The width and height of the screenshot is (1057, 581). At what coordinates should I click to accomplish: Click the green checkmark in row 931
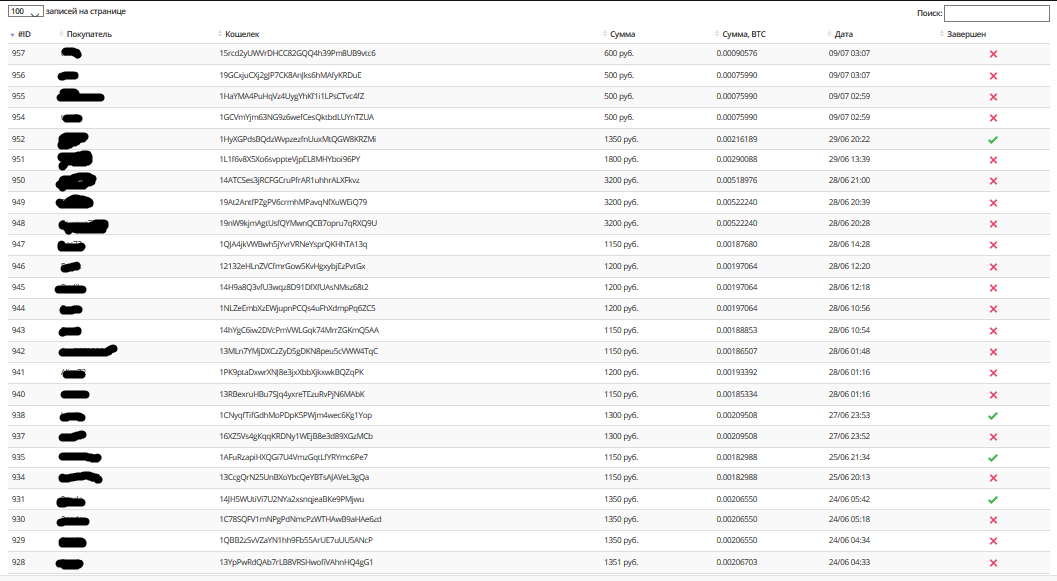[x=993, y=499]
